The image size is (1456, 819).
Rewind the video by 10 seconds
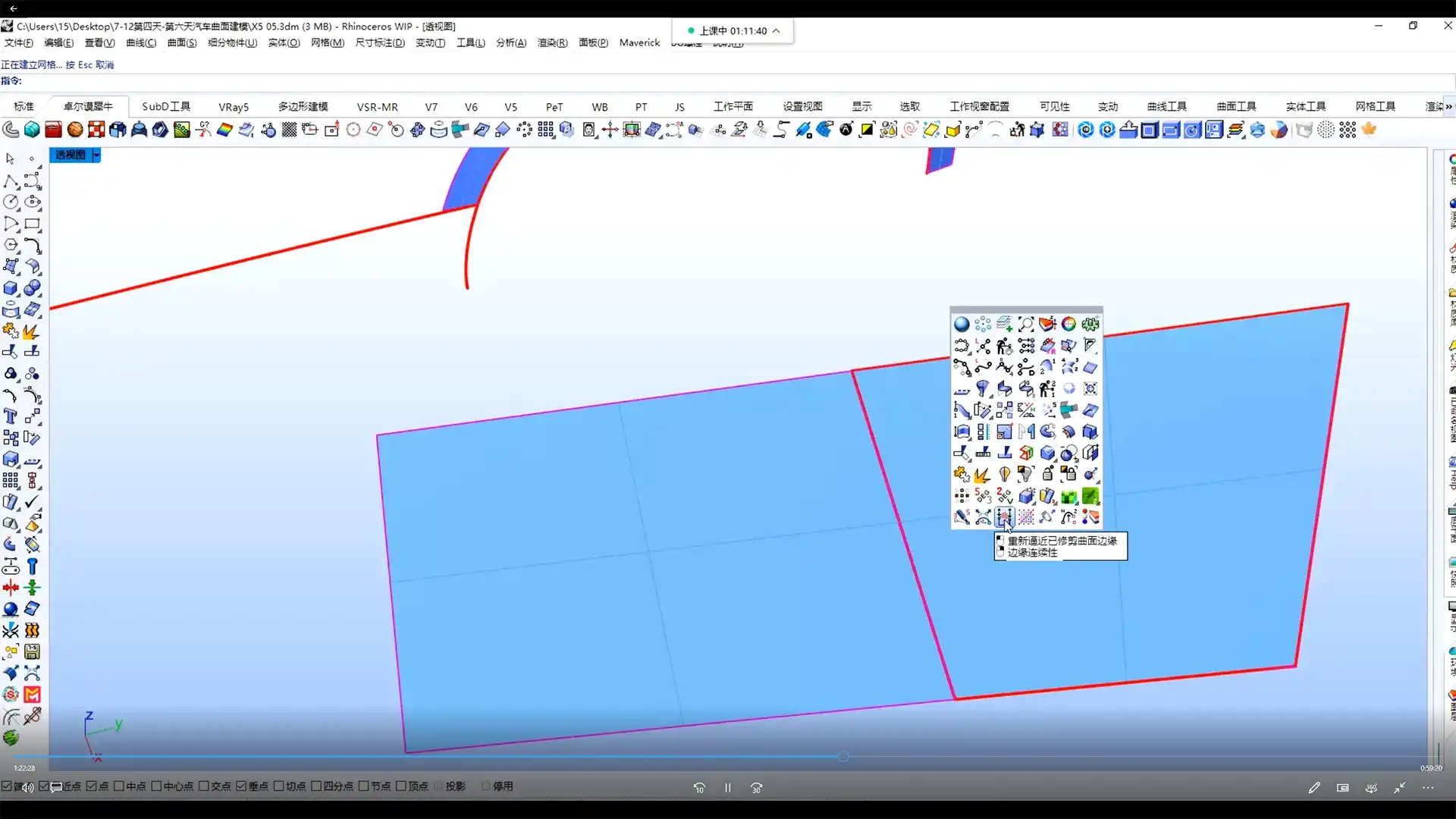(699, 788)
